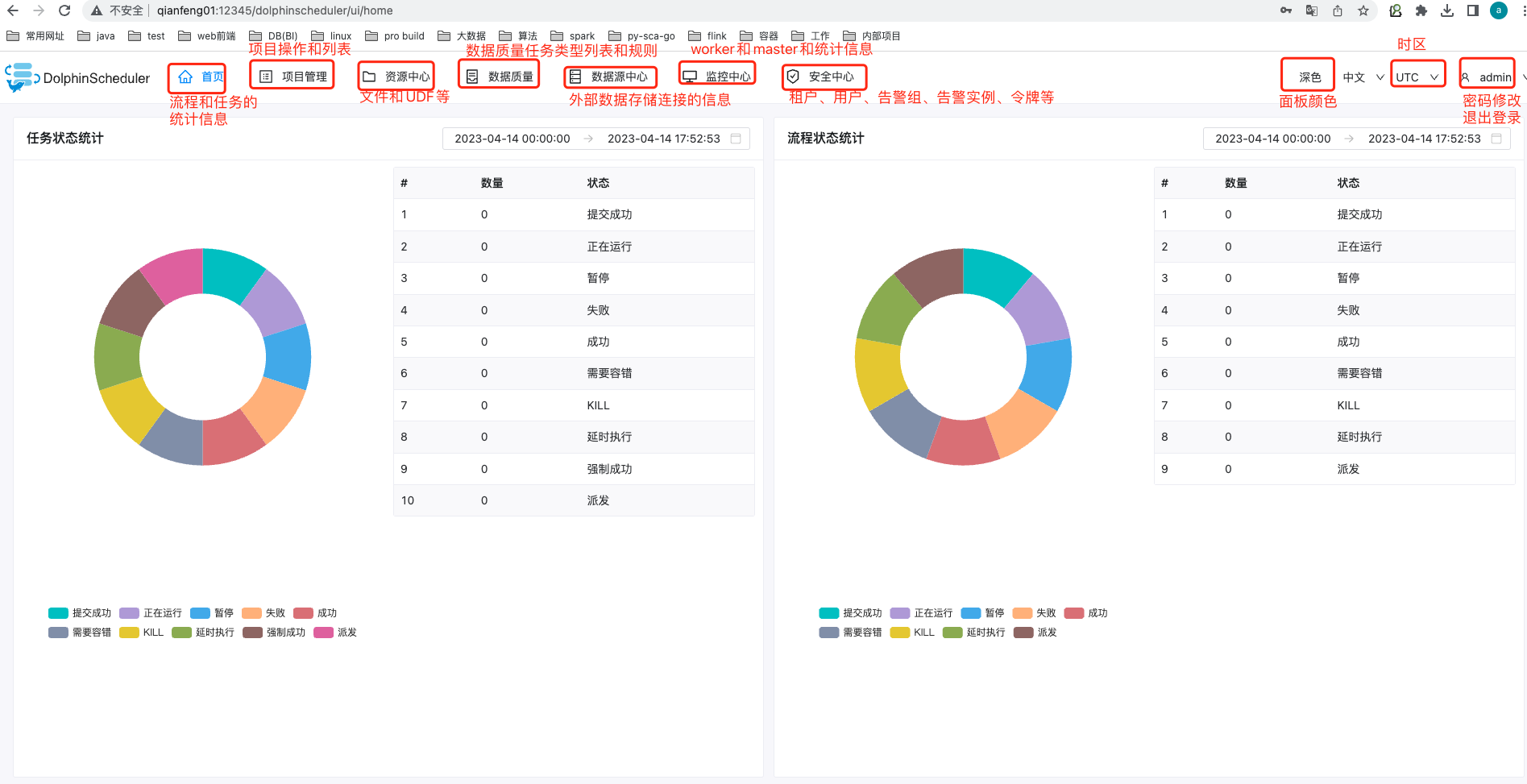1527x784 pixels.
Task: Open the 安全中心 menu
Action: pos(820,77)
